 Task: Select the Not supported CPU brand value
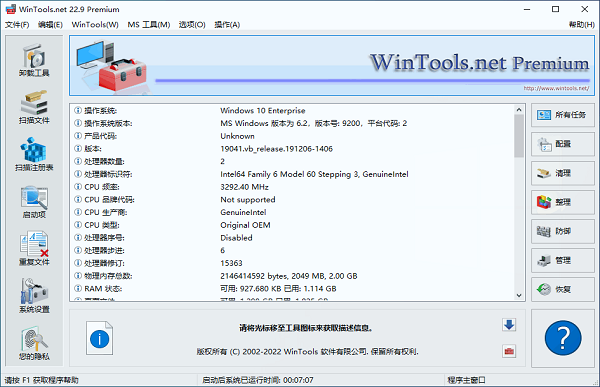pos(248,199)
